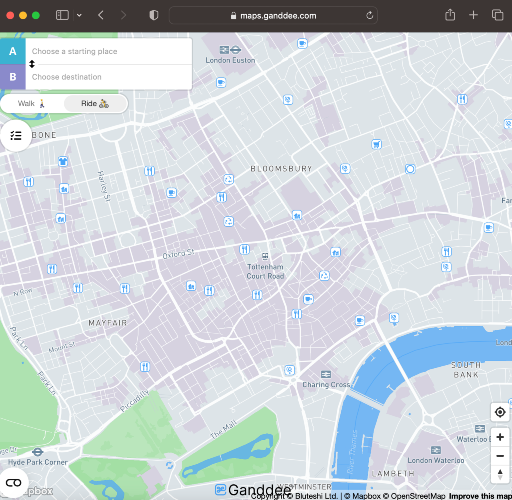Click the locate me target icon

(500, 412)
